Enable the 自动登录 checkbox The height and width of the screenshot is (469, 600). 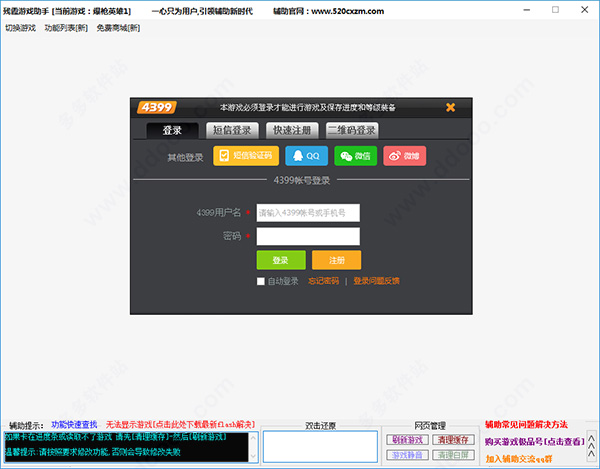(261, 281)
